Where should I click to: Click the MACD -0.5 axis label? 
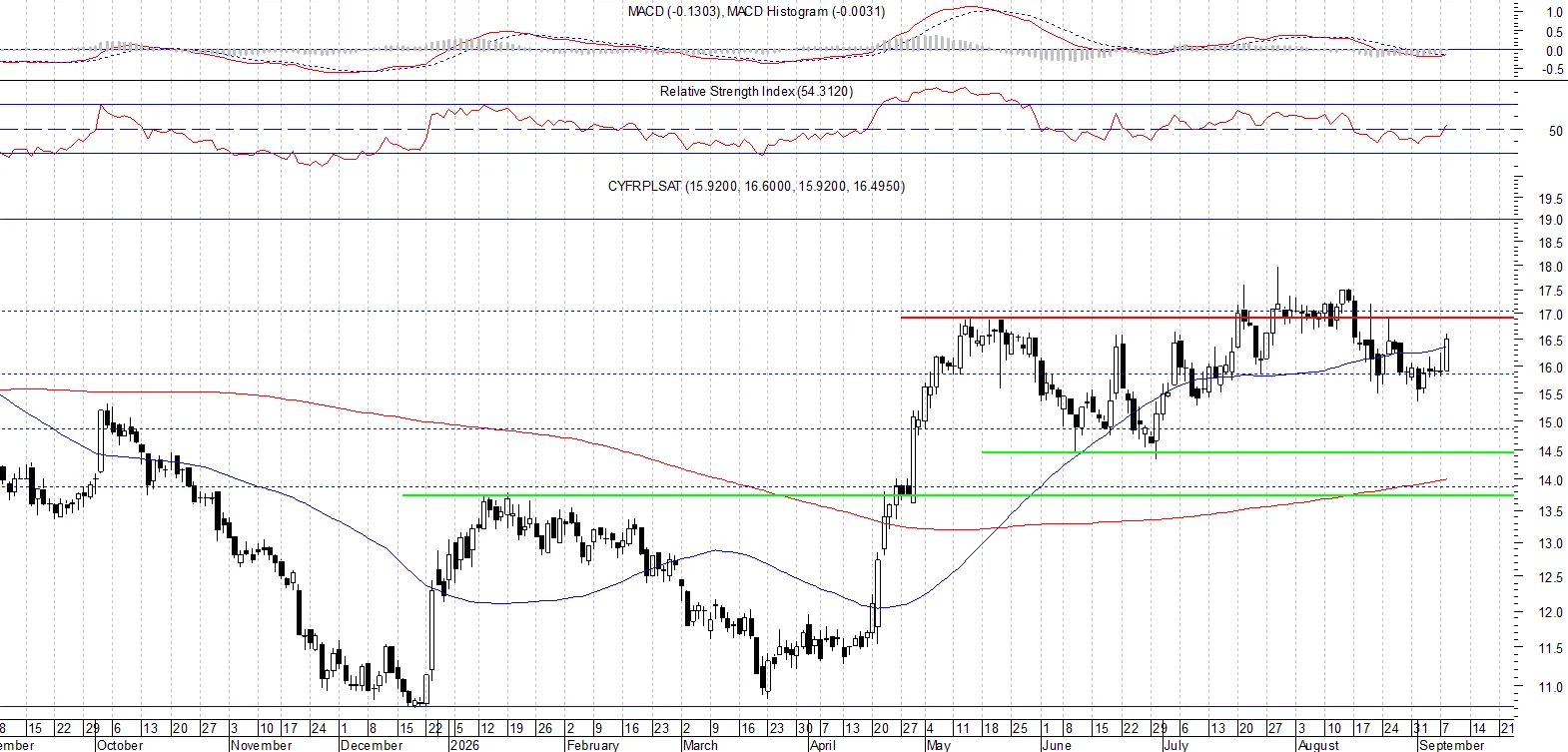[1553, 70]
